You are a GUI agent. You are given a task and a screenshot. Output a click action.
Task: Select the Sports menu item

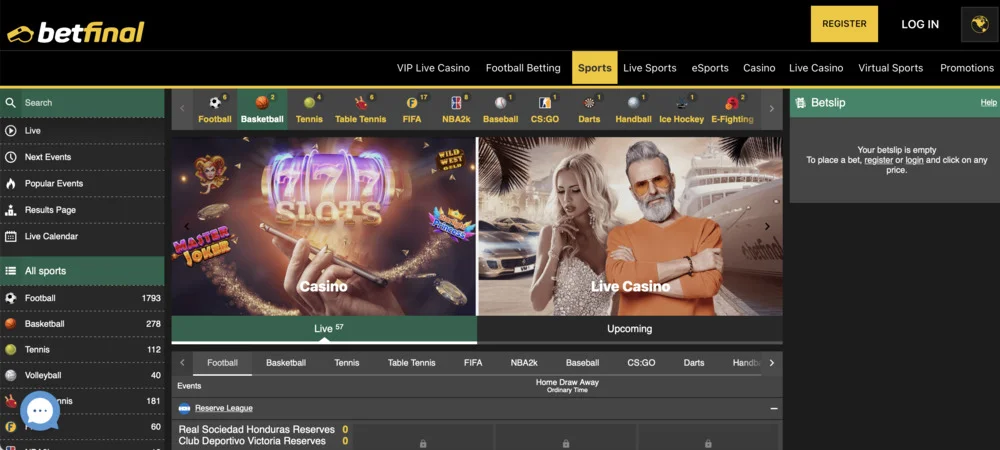pos(594,68)
